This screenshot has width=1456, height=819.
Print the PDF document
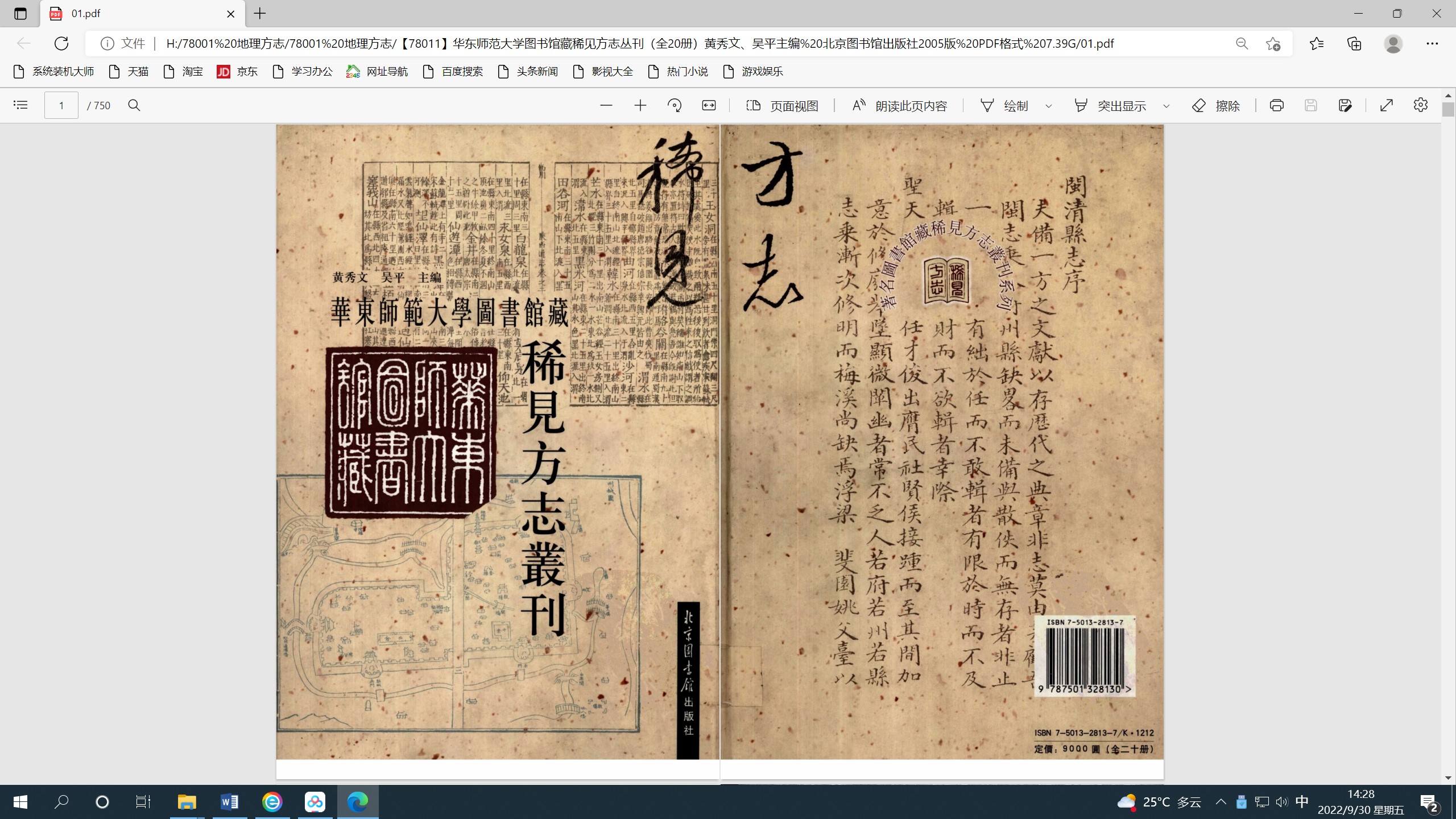[1277, 105]
